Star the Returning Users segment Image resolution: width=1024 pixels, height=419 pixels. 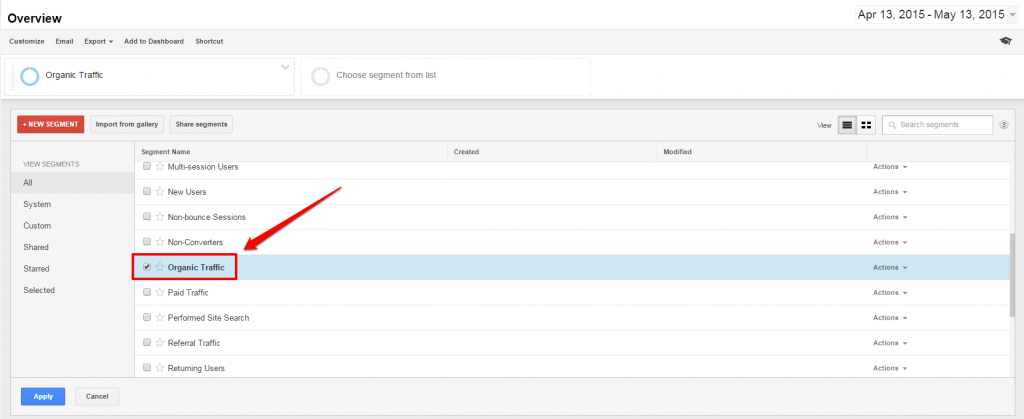(x=159, y=368)
